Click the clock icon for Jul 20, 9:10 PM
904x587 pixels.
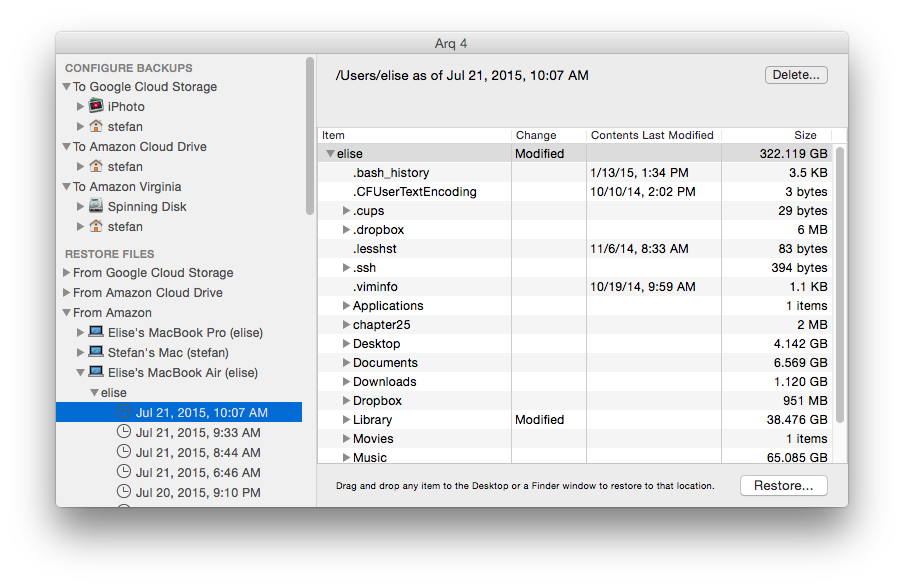pos(124,492)
